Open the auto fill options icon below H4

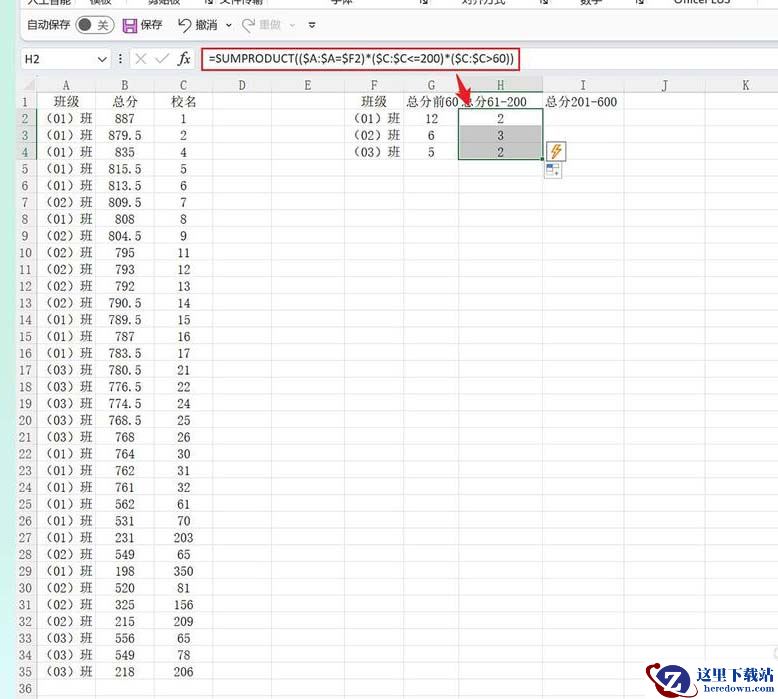pyautogui.click(x=553, y=170)
